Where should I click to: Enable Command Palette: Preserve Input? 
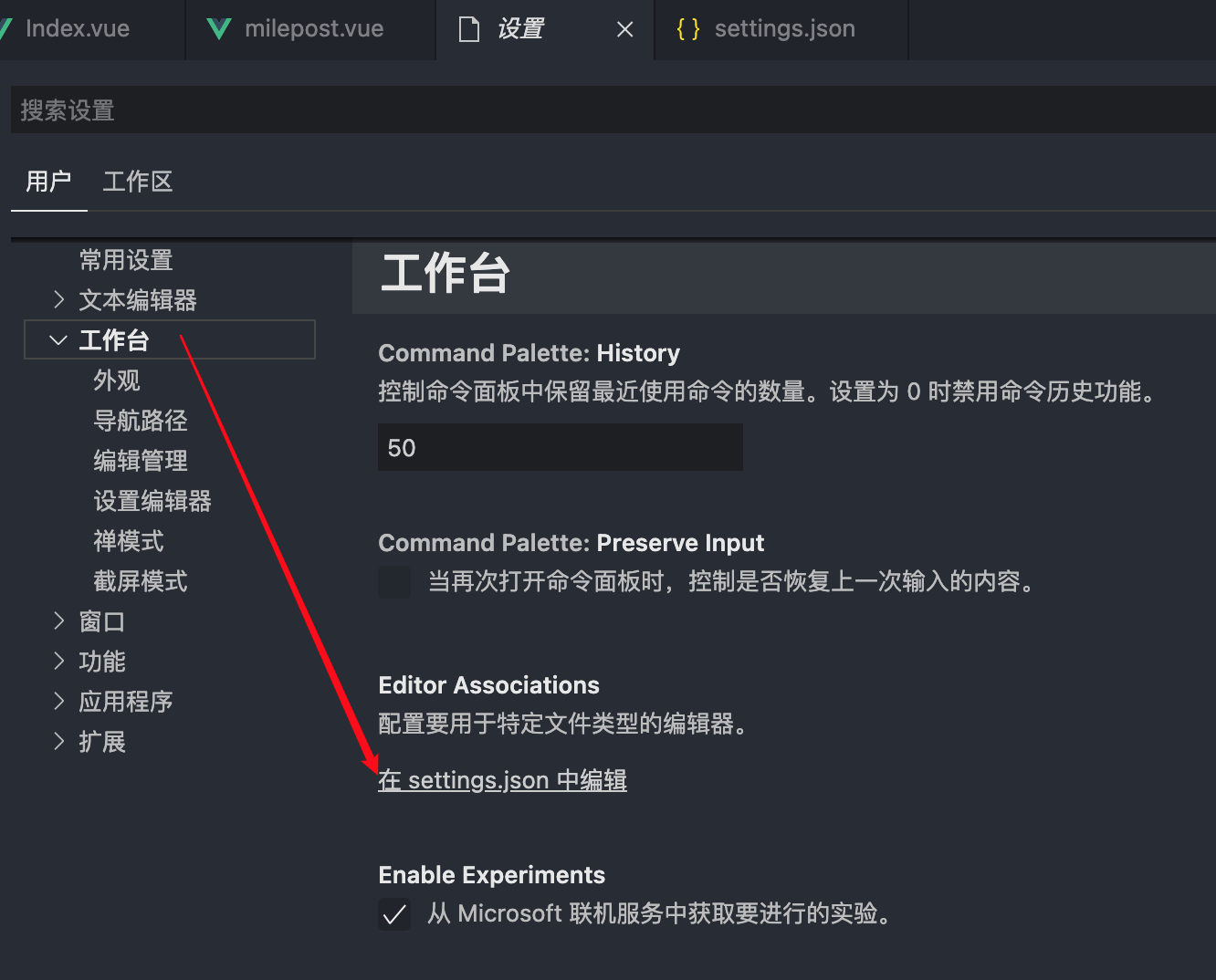pyautogui.click(x=394, y=582)
